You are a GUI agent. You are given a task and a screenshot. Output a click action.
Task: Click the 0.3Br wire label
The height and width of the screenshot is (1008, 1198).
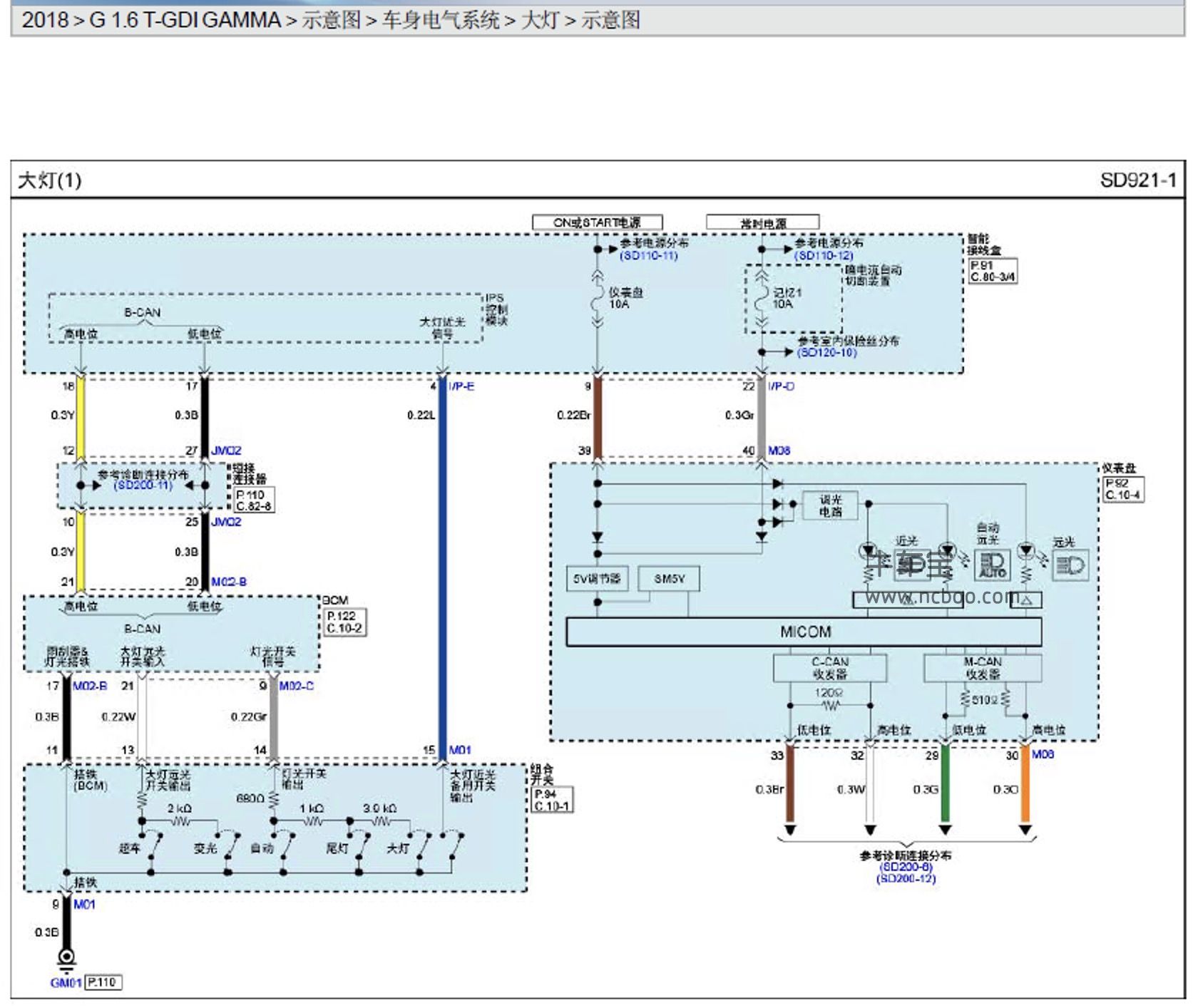pos(769,789)
